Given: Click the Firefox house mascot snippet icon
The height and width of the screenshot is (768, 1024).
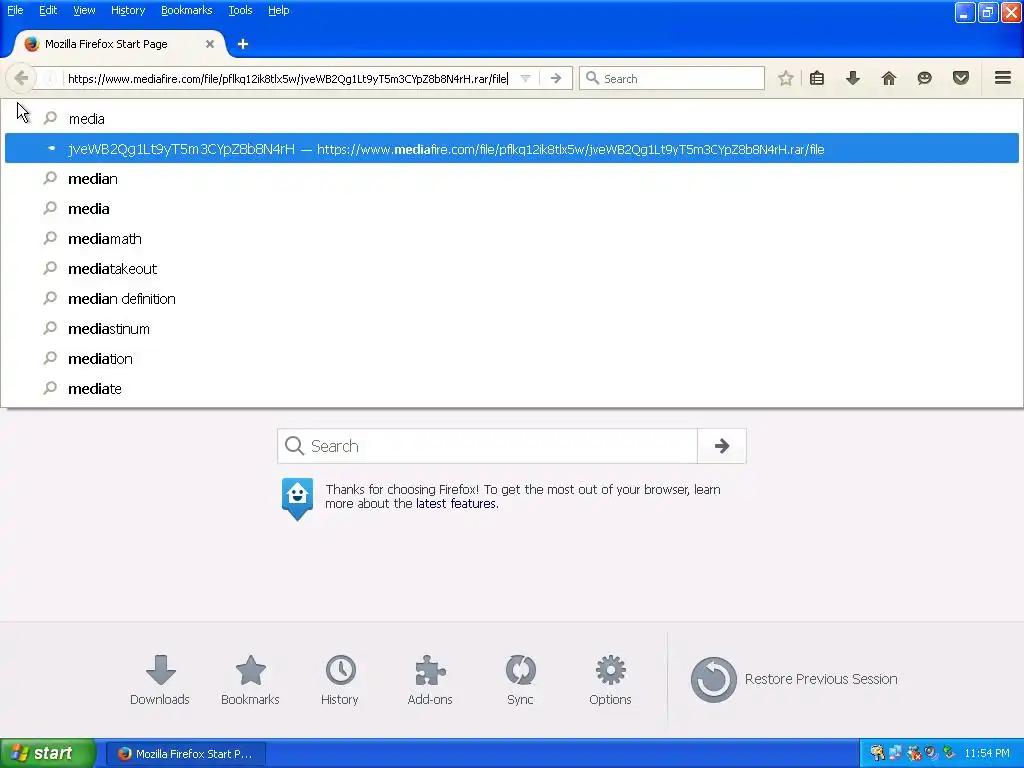Looking at the screenshot, I should click(297, 498).
